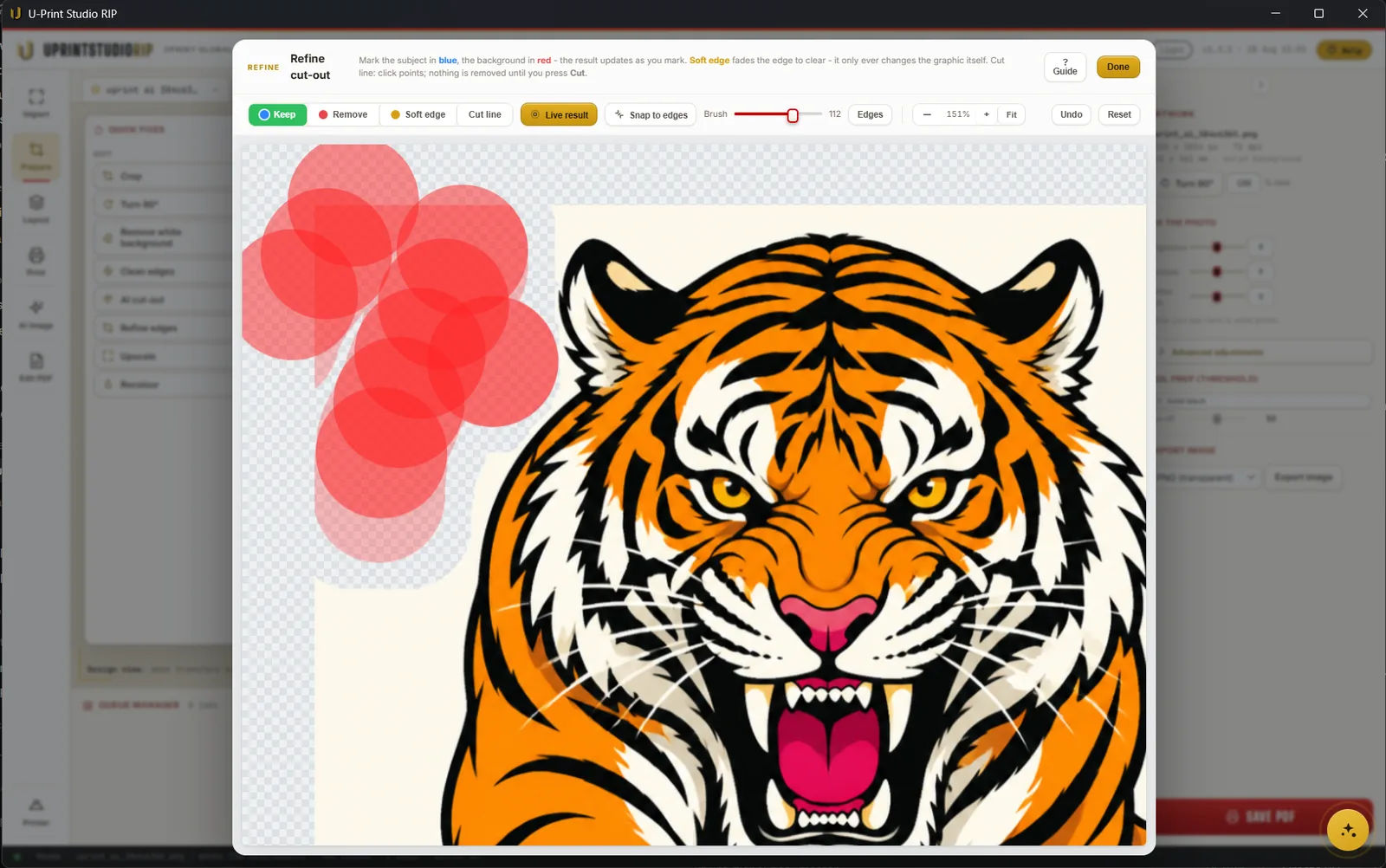
Task: Click the Edges button
Action: [x=870, y=114]
